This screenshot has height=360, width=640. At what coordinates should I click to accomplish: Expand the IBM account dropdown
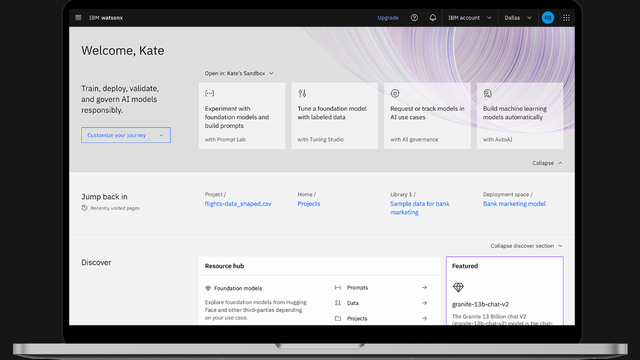(x=470, y=18)
